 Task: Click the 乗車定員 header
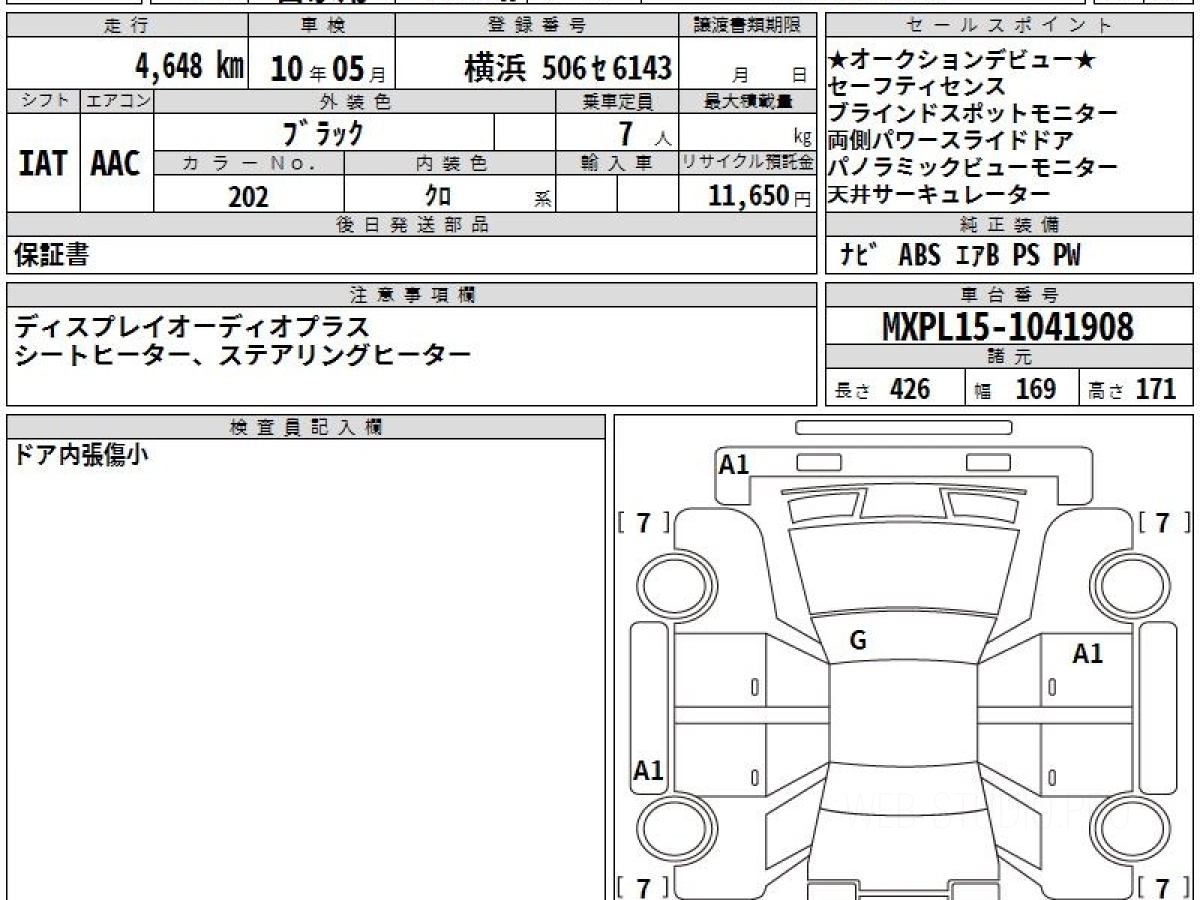click(618, 101)
